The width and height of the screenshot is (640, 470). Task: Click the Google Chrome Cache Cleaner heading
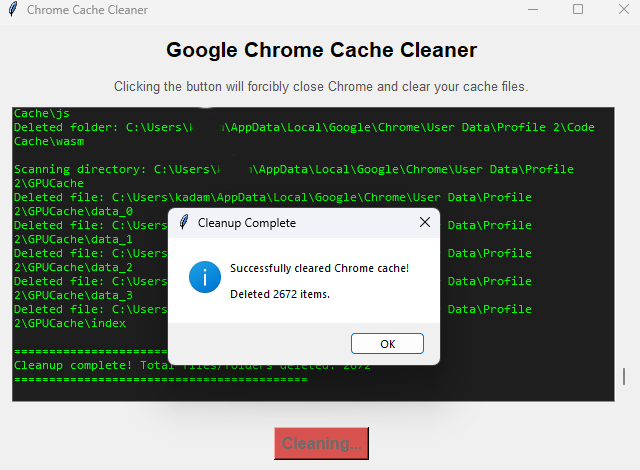[x=321, y=50]
